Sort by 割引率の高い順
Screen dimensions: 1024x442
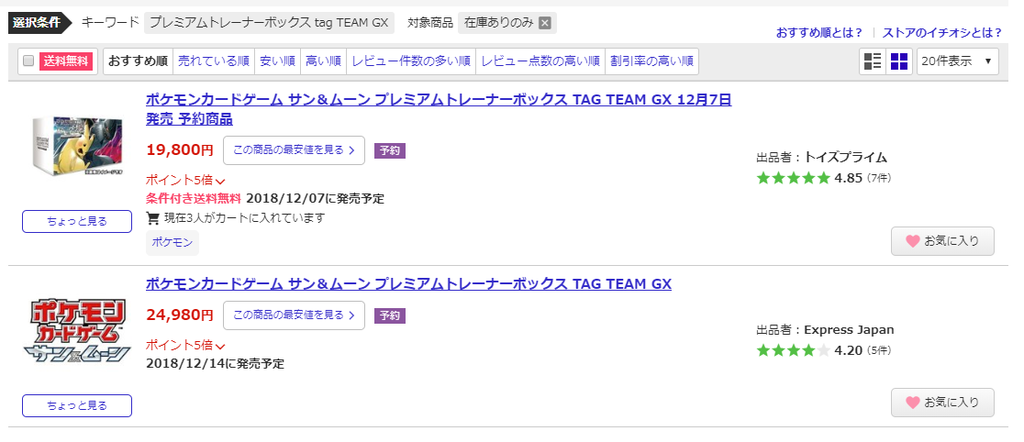[x=652, y=61]
